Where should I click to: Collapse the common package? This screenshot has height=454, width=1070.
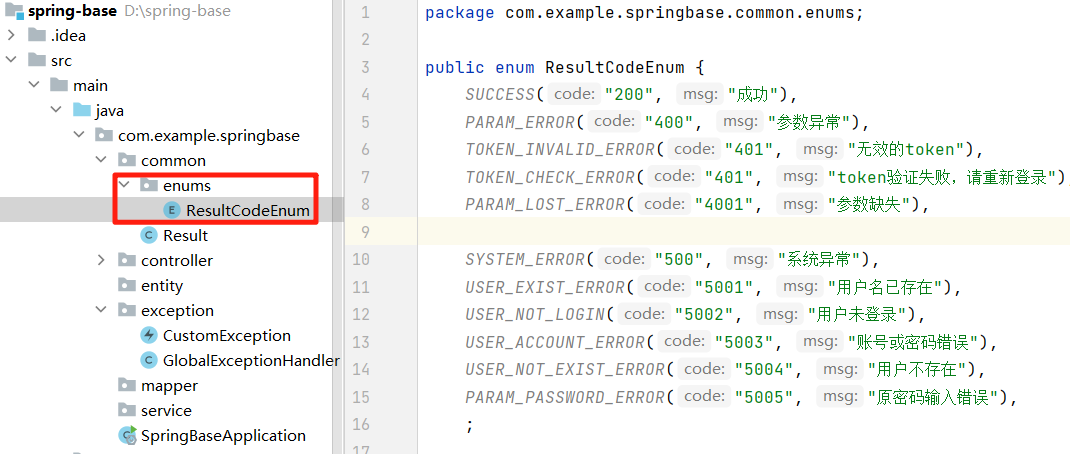coord(102,160)
